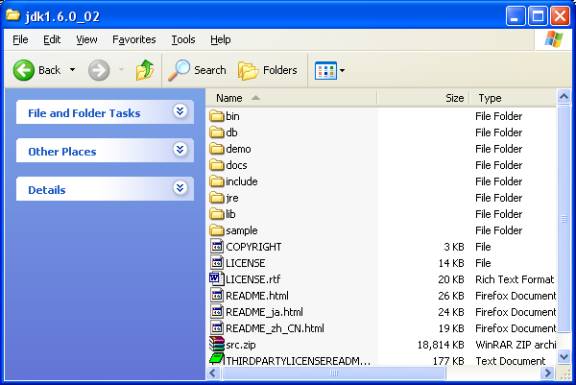The height and width of the screenshot is (385, 576).
Task: Click the '18,814 KB' size value
Action: (441, 345)
